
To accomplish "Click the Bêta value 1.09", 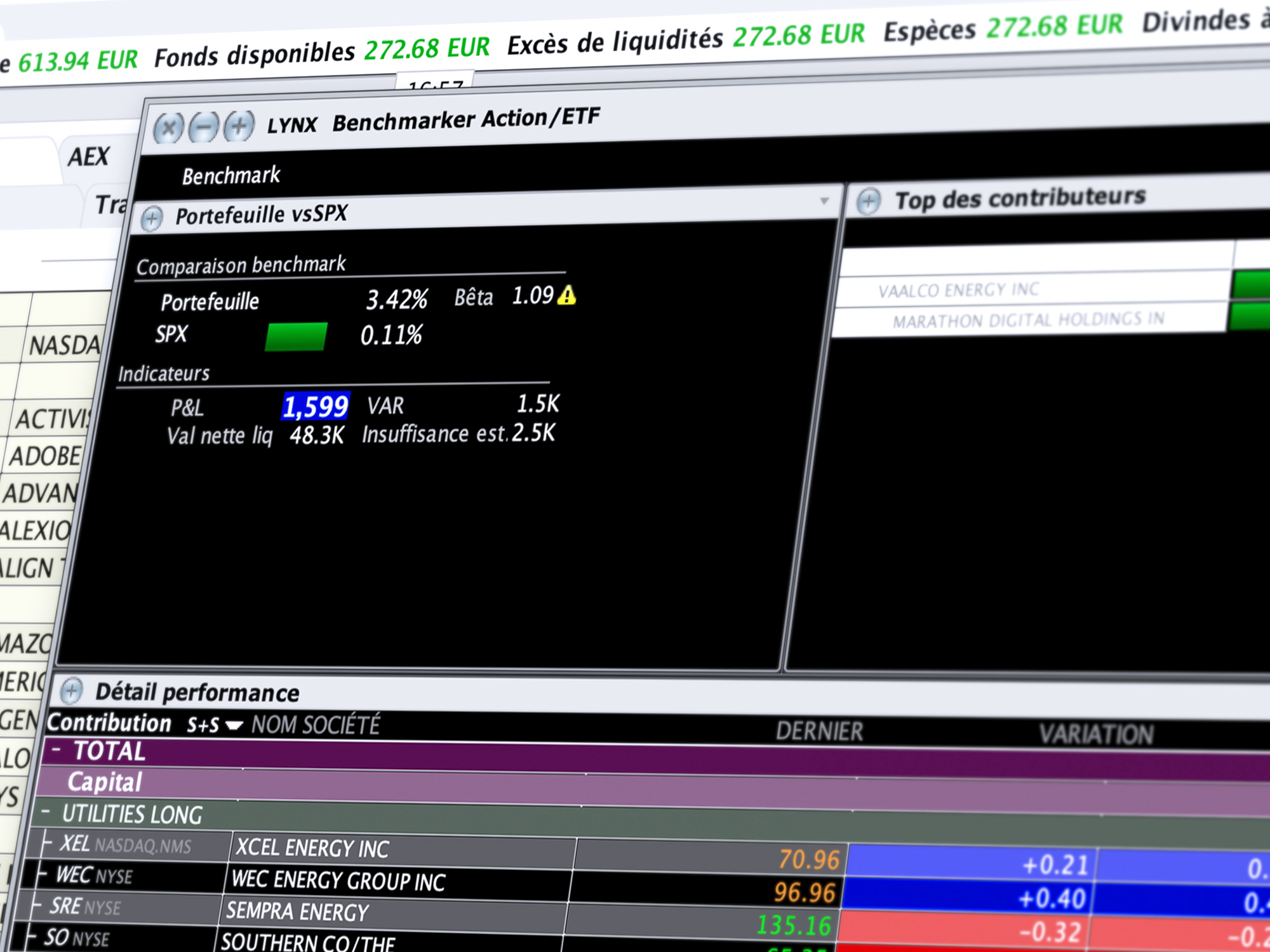I will point(533,296).
